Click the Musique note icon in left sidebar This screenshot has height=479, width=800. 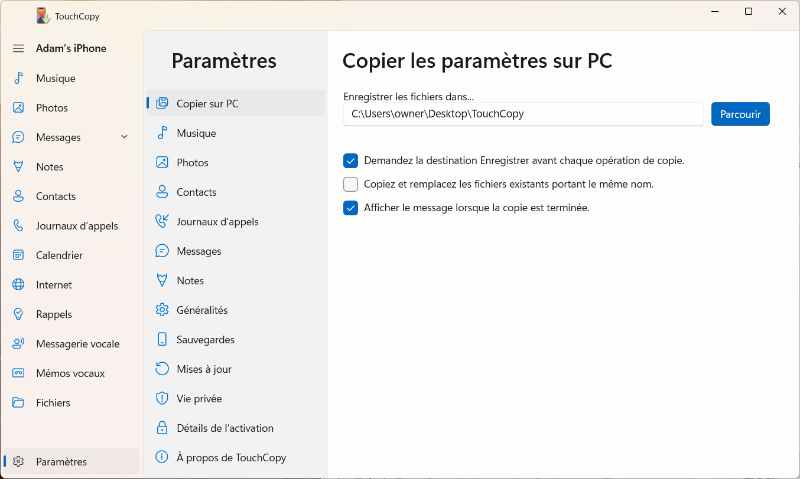coord(18,78)
